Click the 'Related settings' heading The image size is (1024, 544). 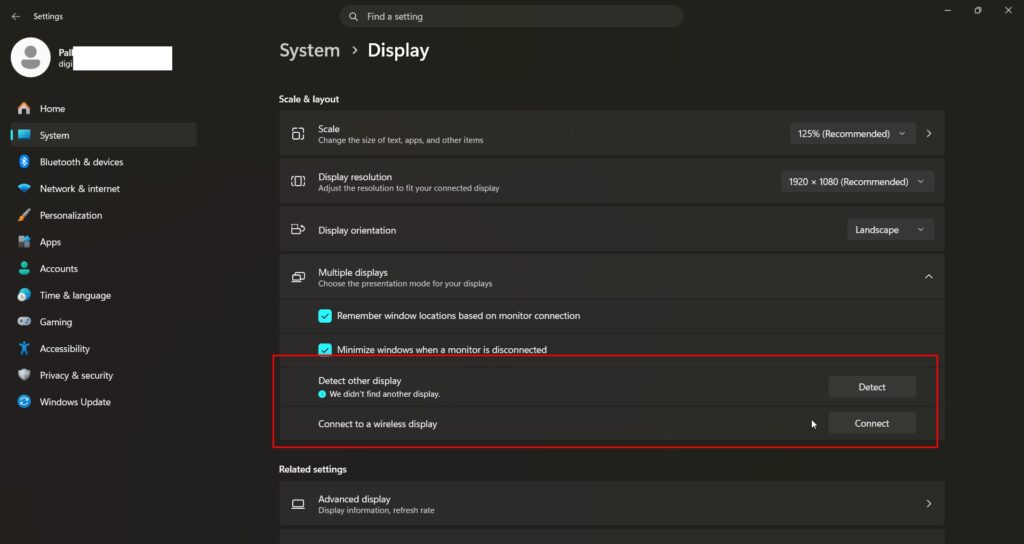pyautogui.click(x=313, y=470)
